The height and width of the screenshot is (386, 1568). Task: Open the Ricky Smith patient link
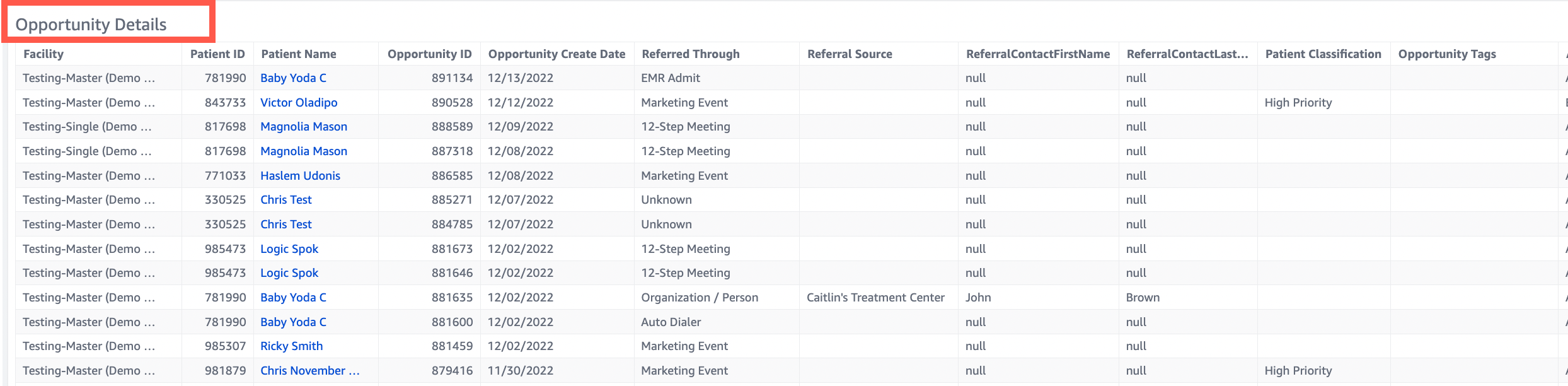[291, 346]
